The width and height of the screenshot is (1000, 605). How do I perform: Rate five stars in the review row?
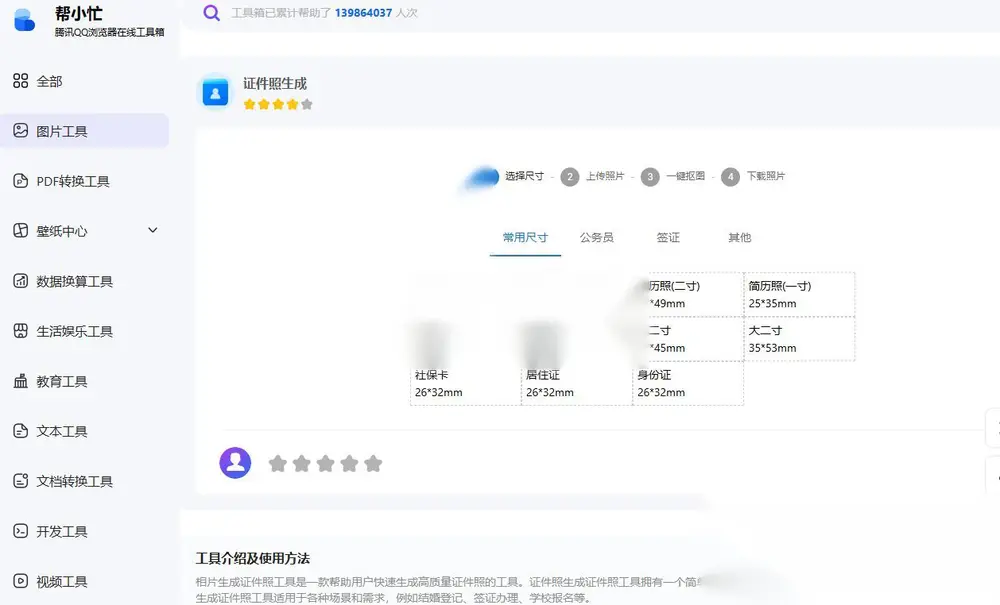tap(373, 463)
